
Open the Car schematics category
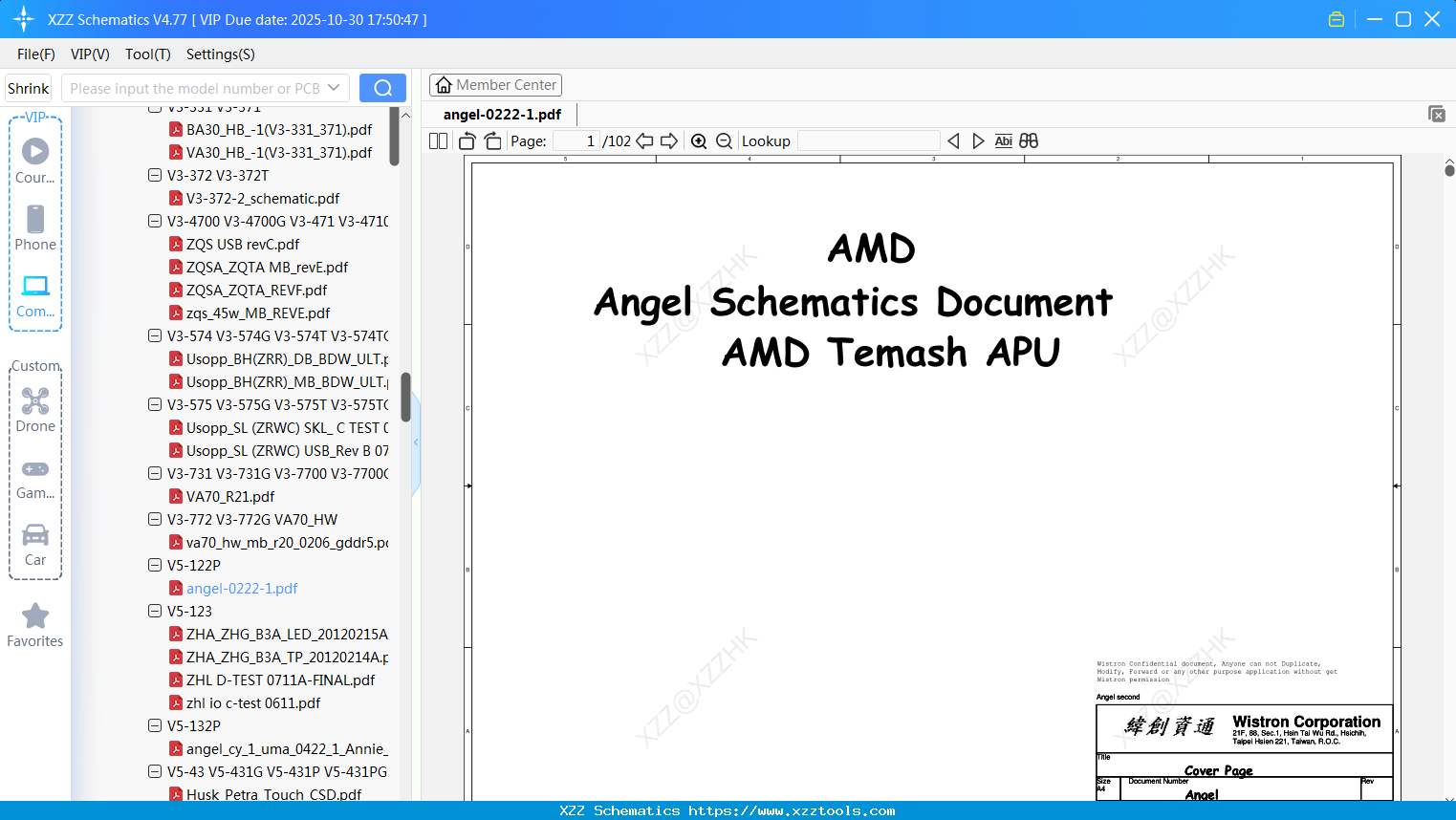35,545
